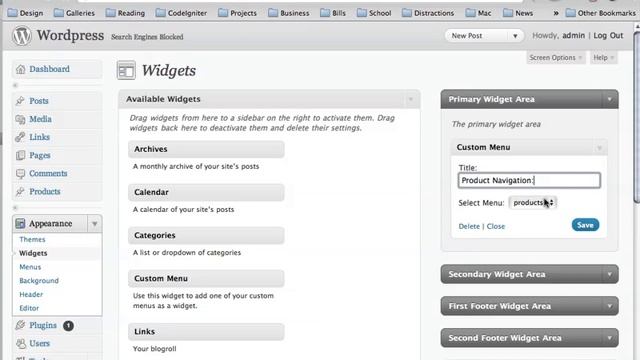Click the WordPress logo icon

(x=21, y=36)
